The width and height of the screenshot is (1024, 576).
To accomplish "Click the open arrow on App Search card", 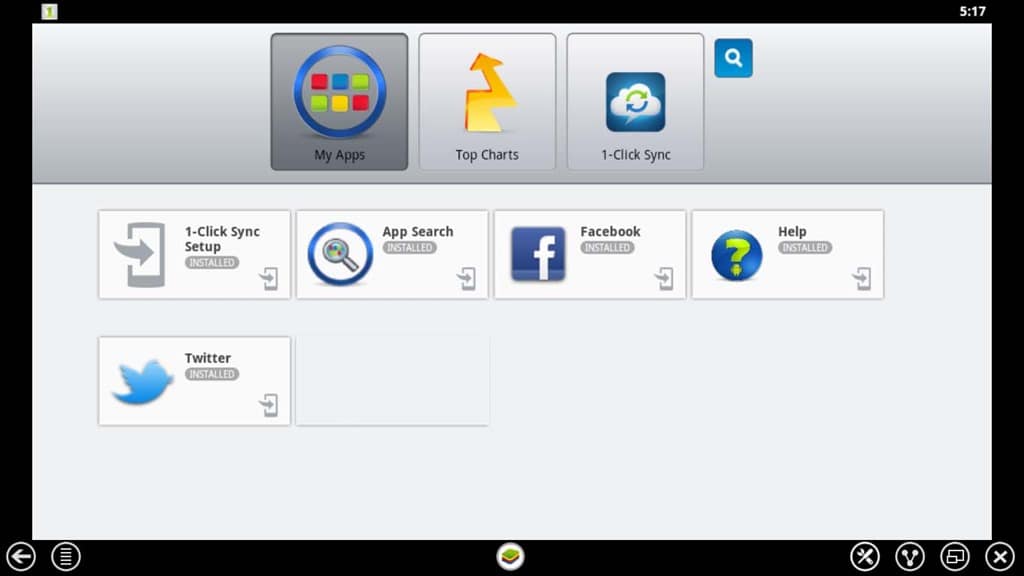I will [467, 279].
